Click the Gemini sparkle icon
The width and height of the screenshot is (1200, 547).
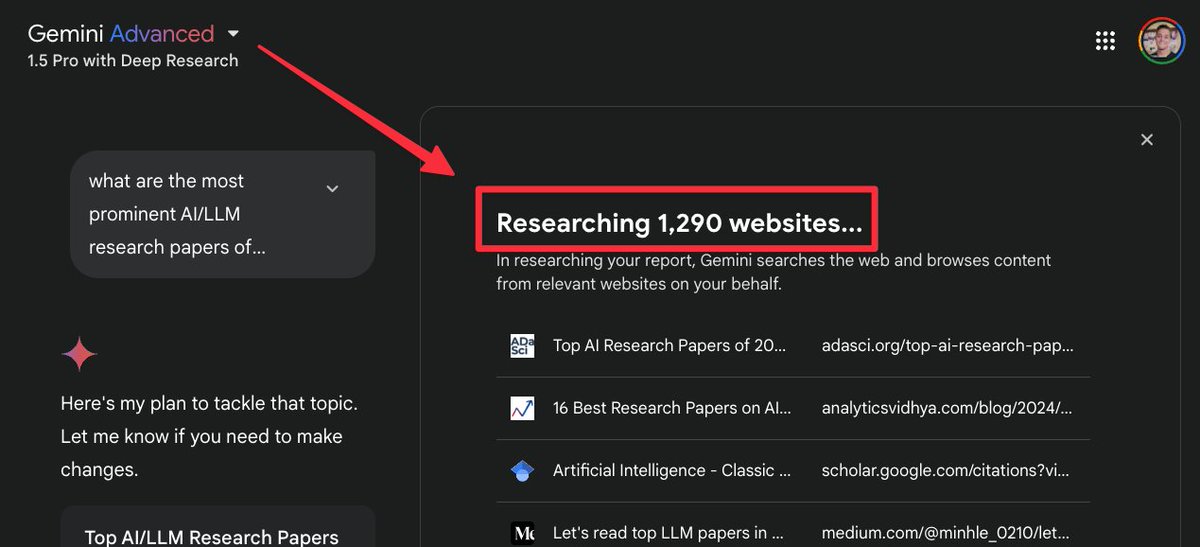point(79,355)
